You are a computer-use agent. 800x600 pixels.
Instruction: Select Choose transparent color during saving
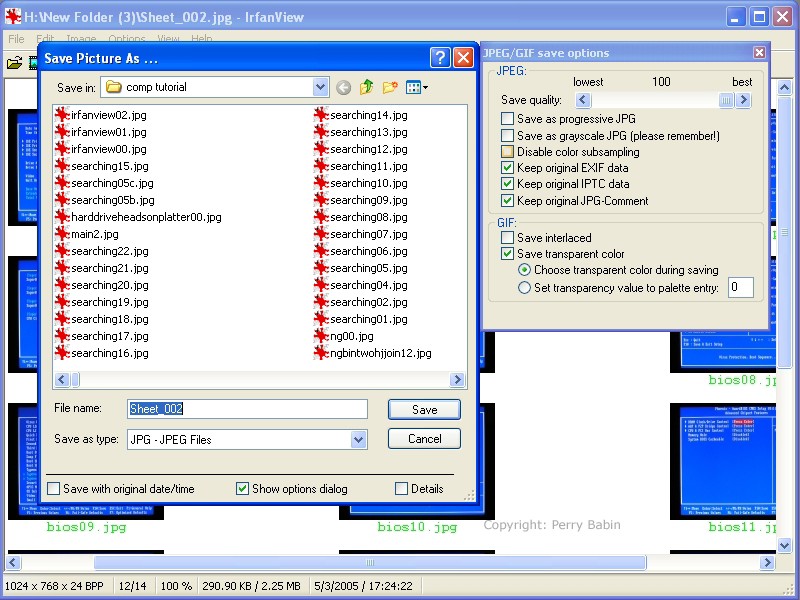524,270
